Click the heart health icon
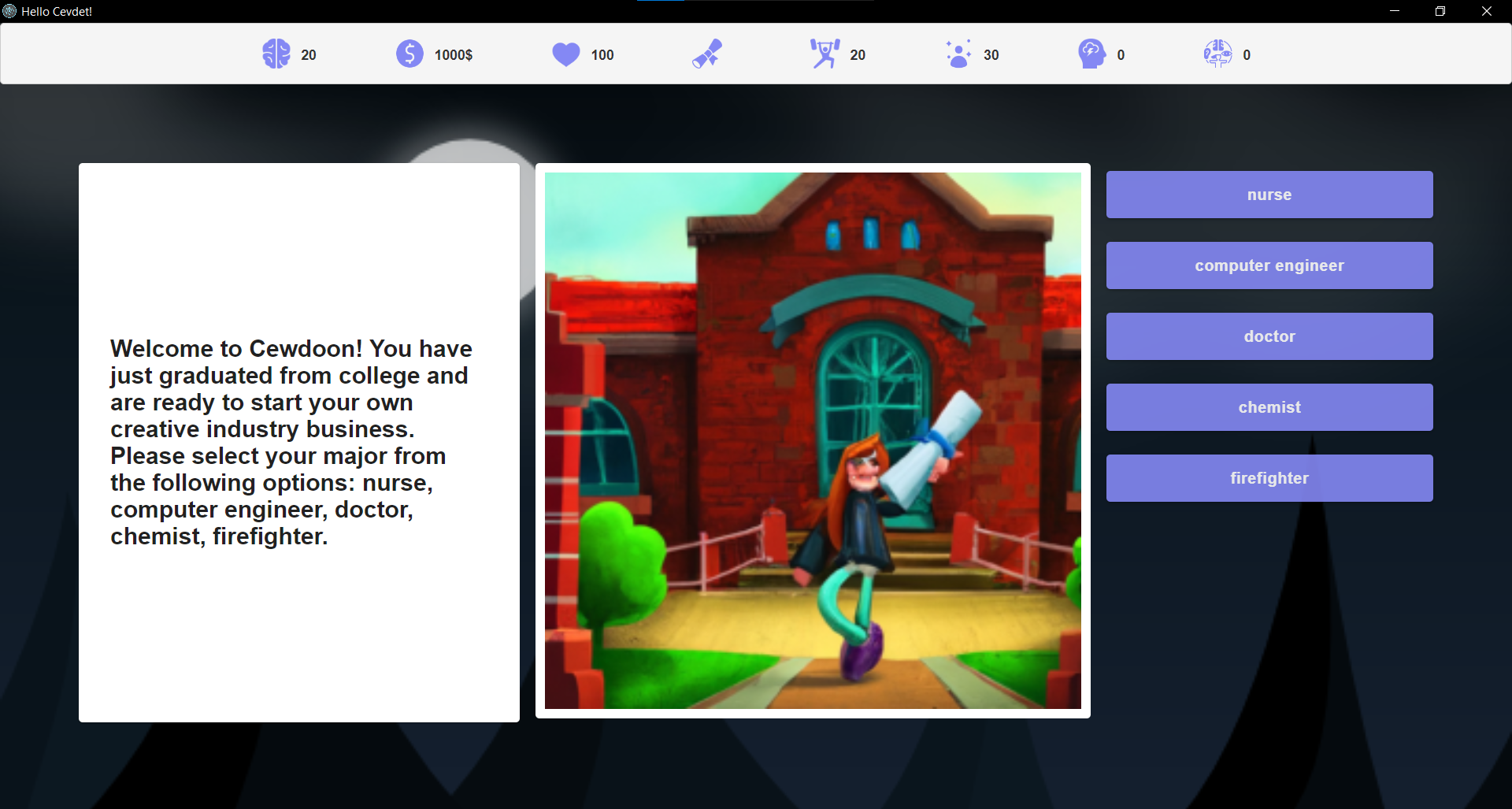 [565, 54]
